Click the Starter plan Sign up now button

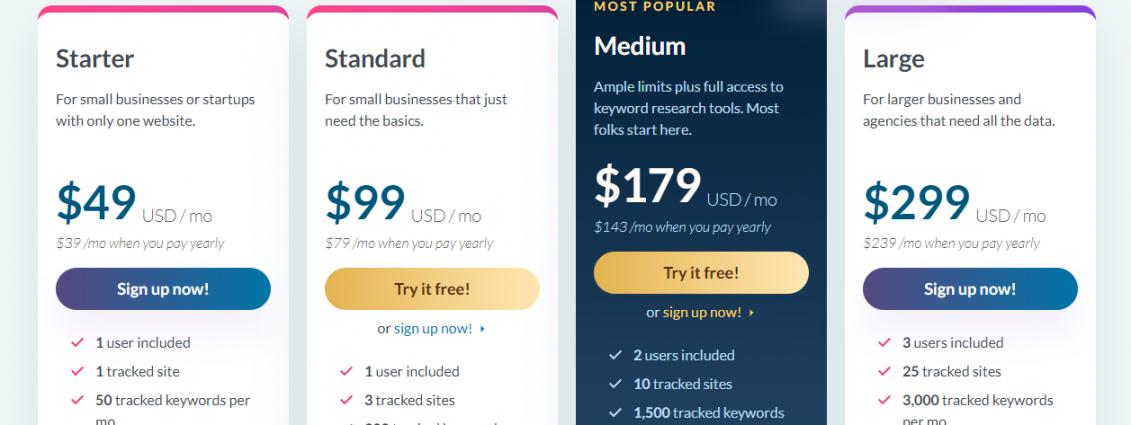(x=163, y=289)
